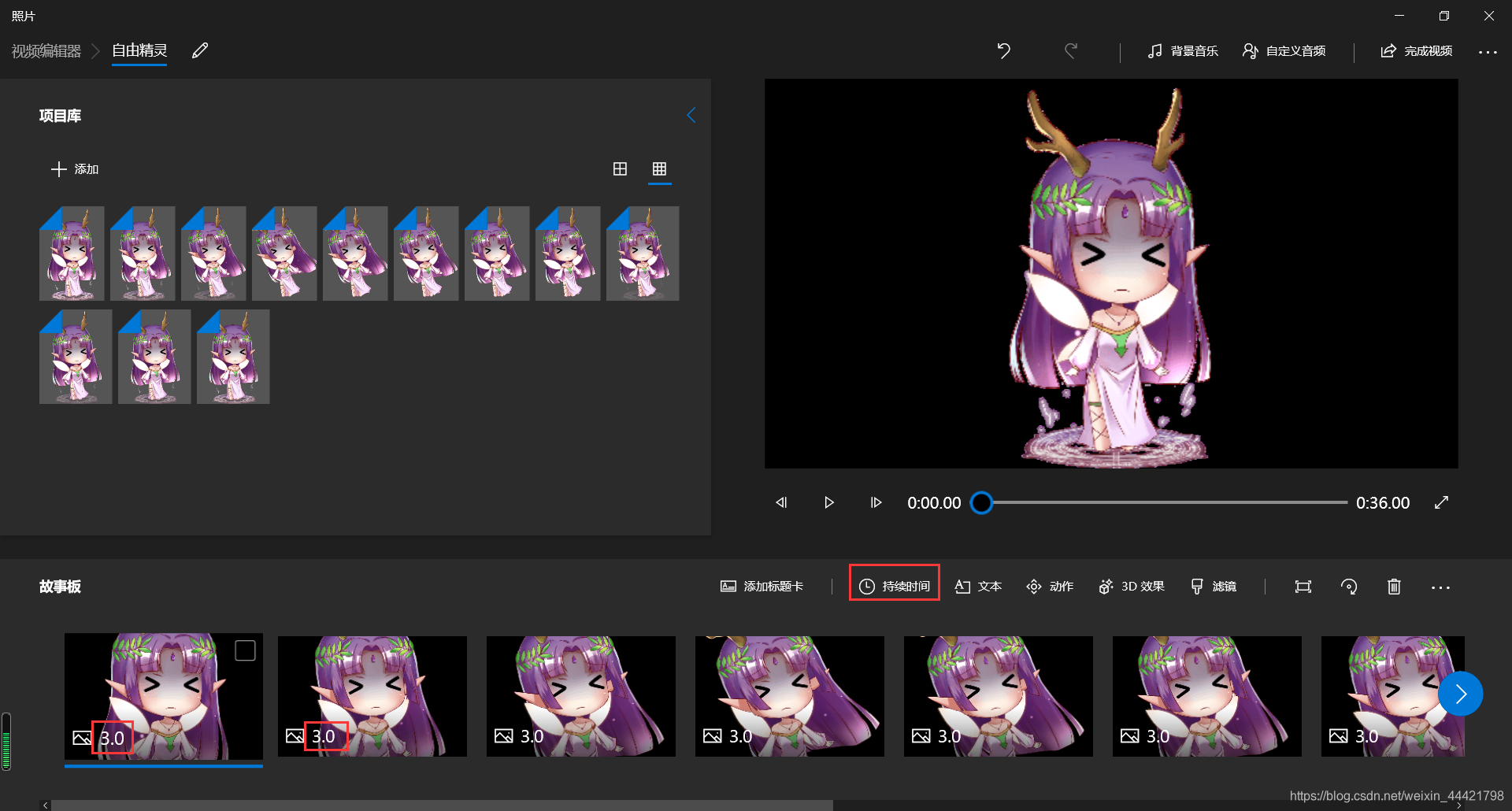Image resolution: width=1512 pixels, height=811 pixels.
Task: Click the rename project pencil icon
Action: tap(200, 50)
